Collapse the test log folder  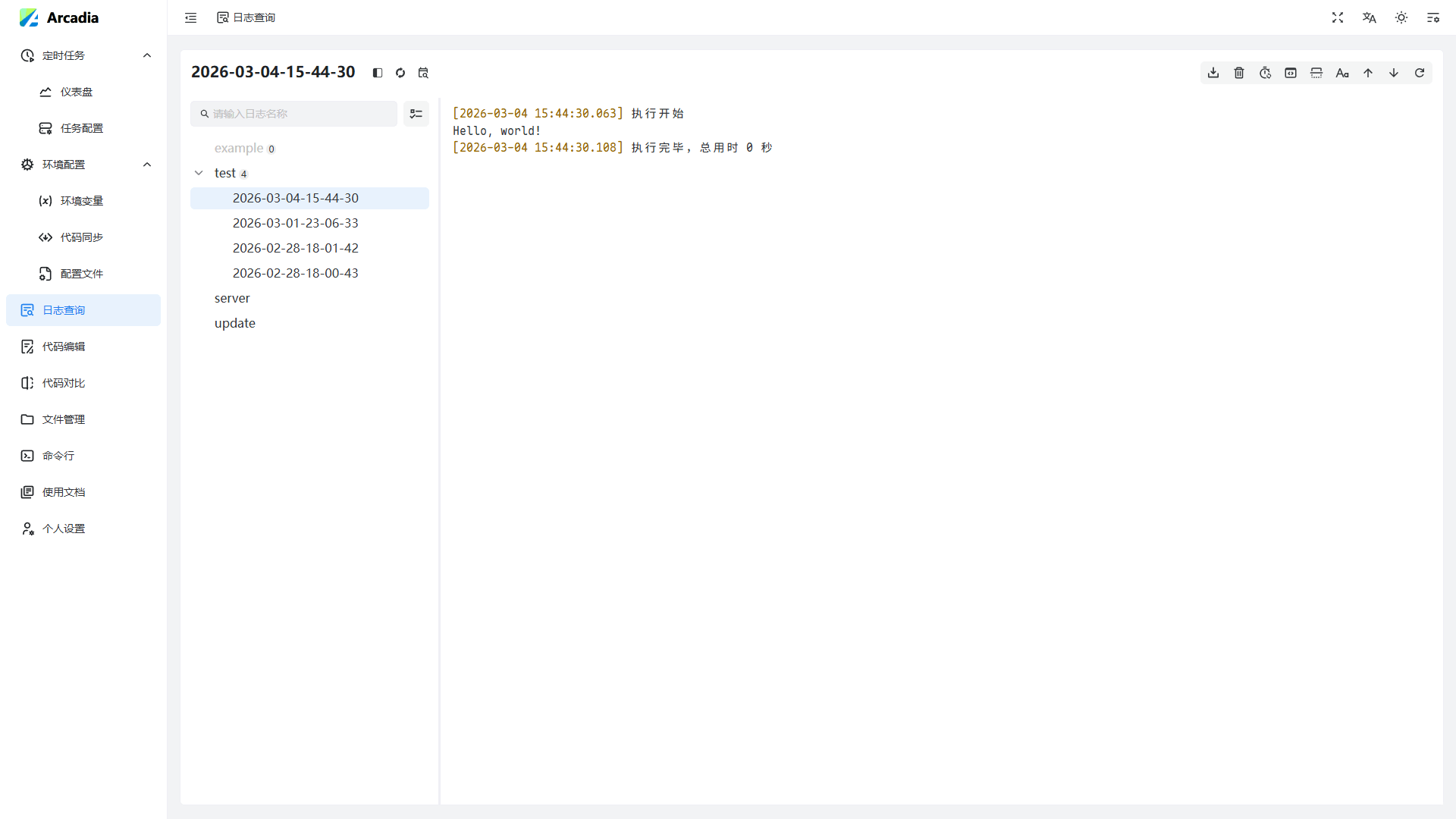point(199,173)
